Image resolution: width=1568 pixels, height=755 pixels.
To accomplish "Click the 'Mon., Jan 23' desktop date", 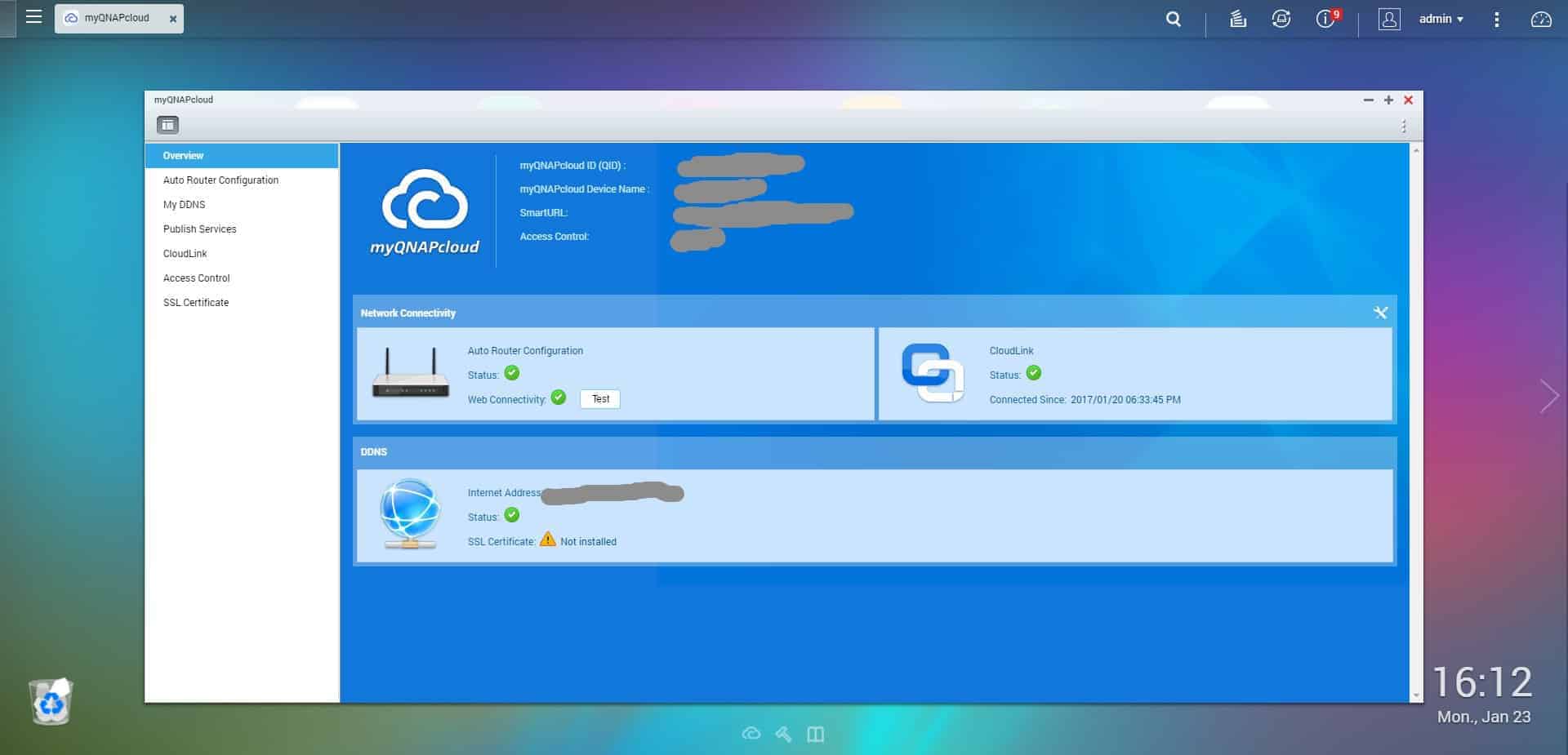I will pyautogui.click(x=1484, y=717).
